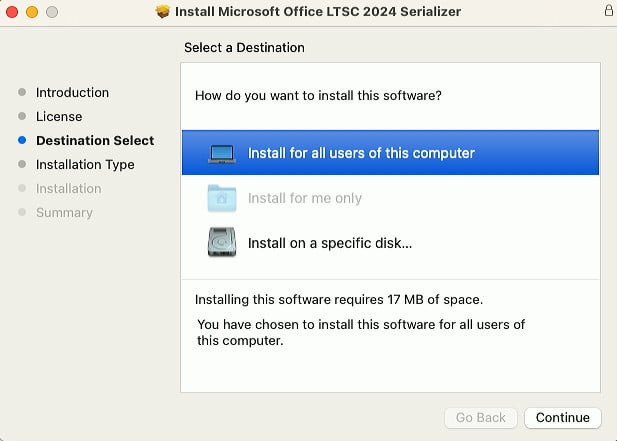Click the Summary step label
Image resolution: width=617 pixels, height=441 pixels.
pos(64,212)
